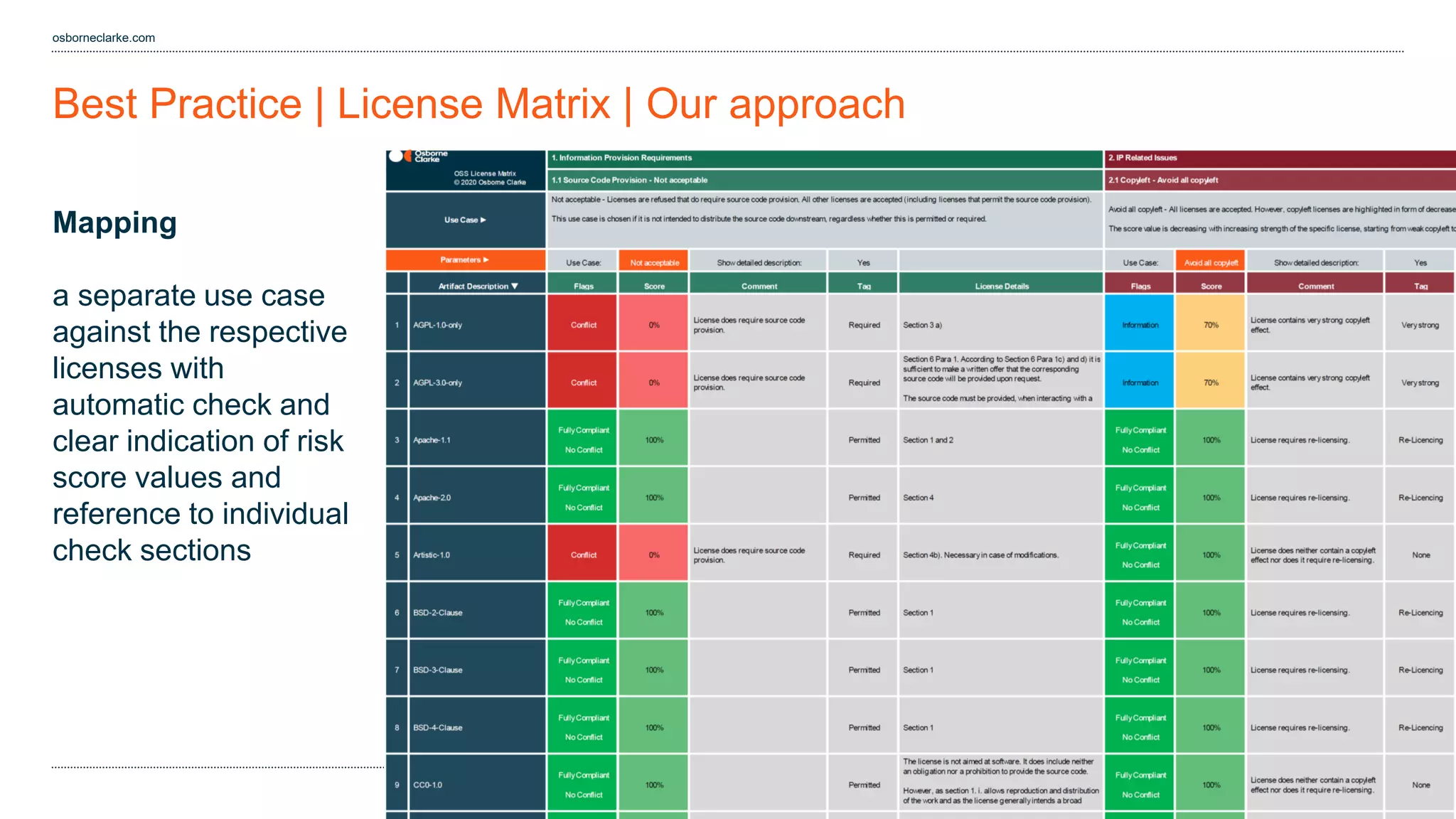Select the Artistic-1.0 license row name

(432, 555)
